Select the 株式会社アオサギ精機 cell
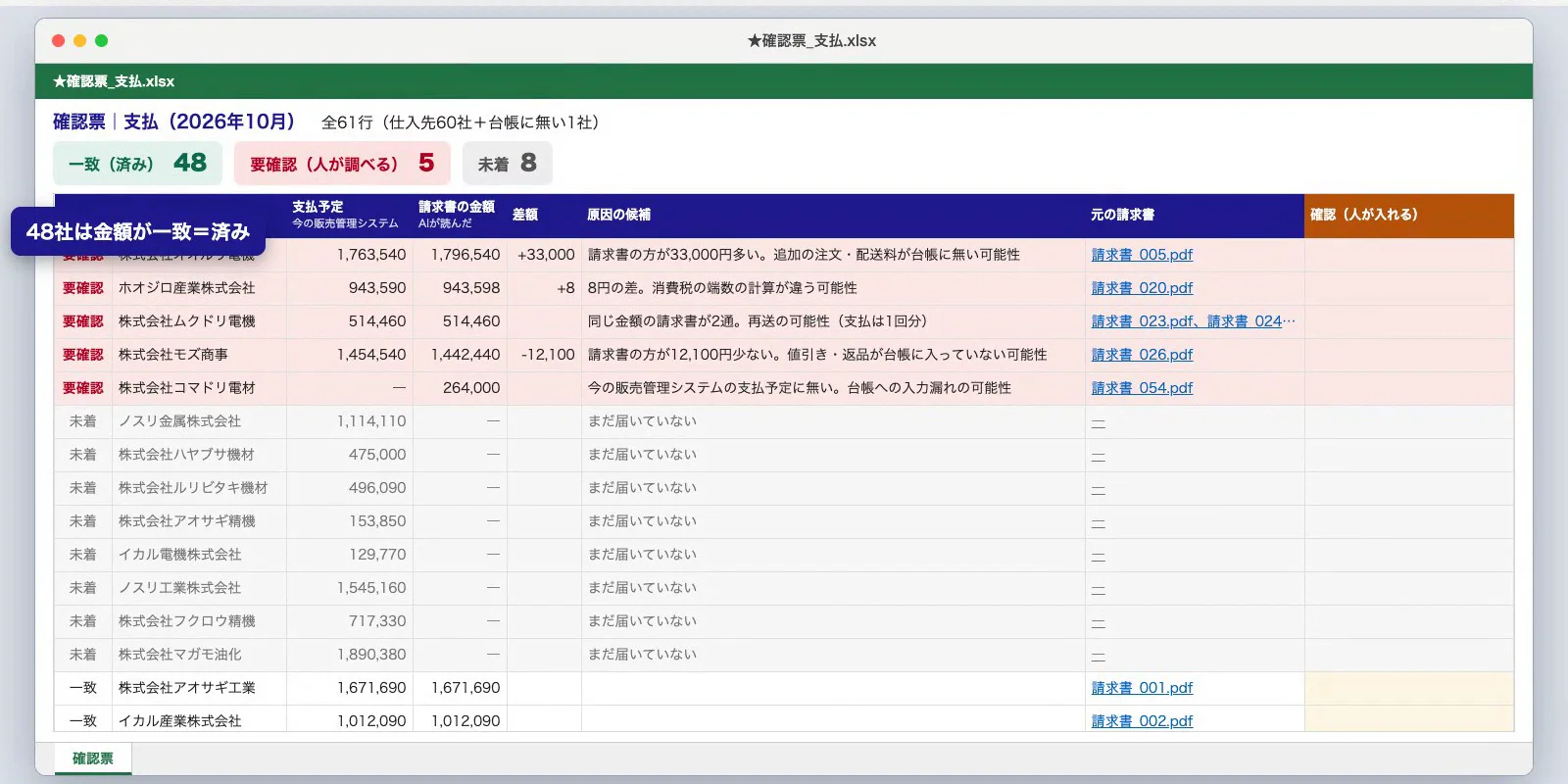This screenshot has width=1568, height=784. (199, 521)
